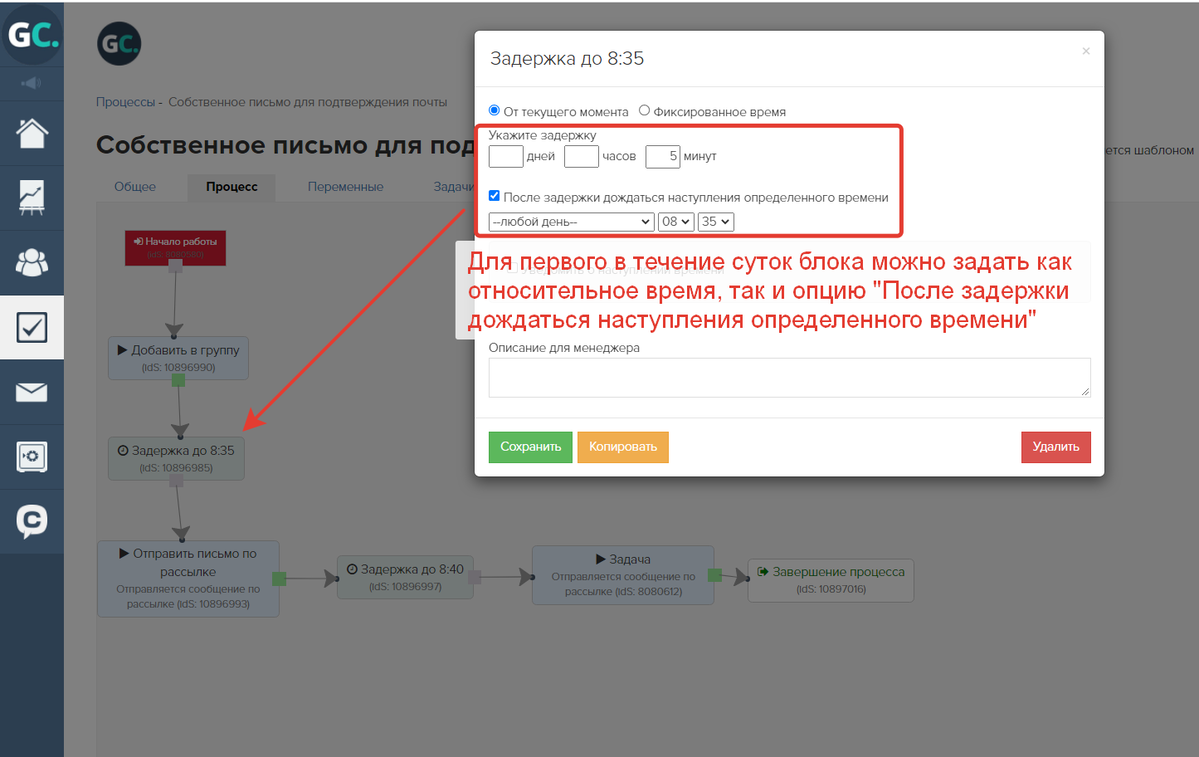The width and height of the screenshot is (1199, 757).
Task: Open the chat bubble icon in sidebar
Action: (x=32, y=521)
